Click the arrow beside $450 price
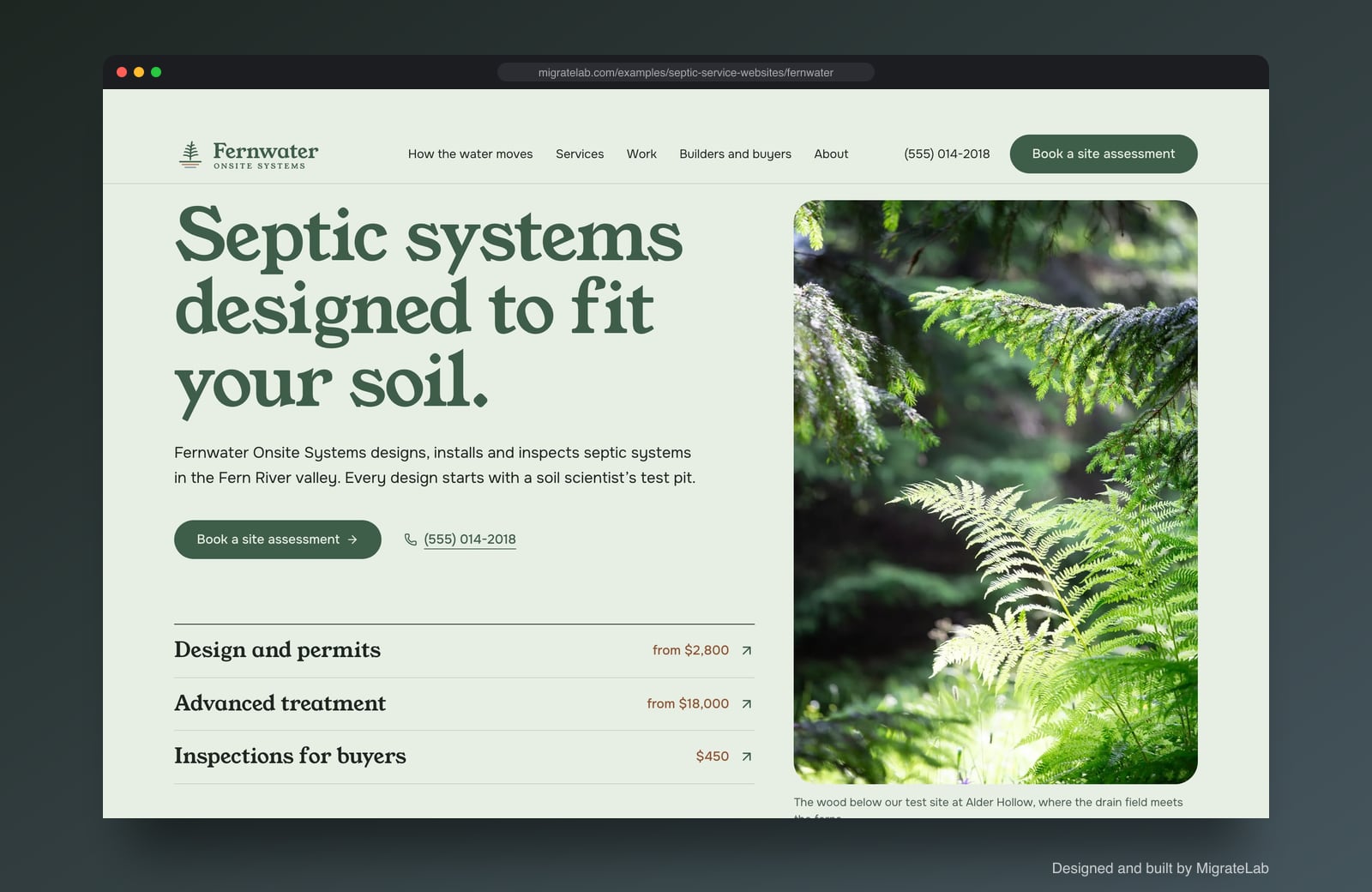 pyautogui.click(x=747, y=756)
